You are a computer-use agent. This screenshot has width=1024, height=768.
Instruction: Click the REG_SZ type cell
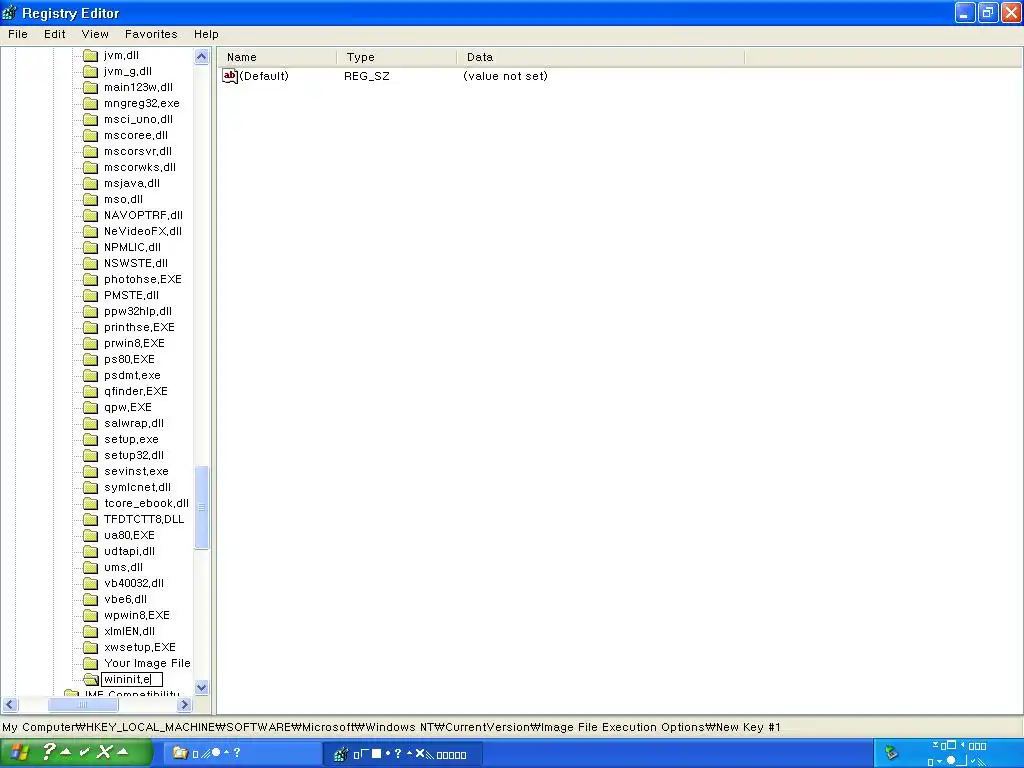(x=366, y=76)
